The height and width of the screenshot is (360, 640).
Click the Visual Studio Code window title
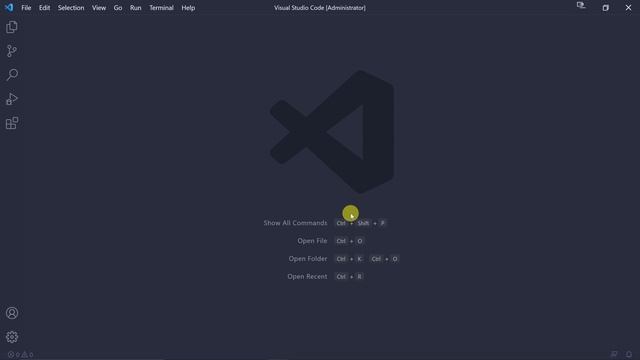(320, 8)
